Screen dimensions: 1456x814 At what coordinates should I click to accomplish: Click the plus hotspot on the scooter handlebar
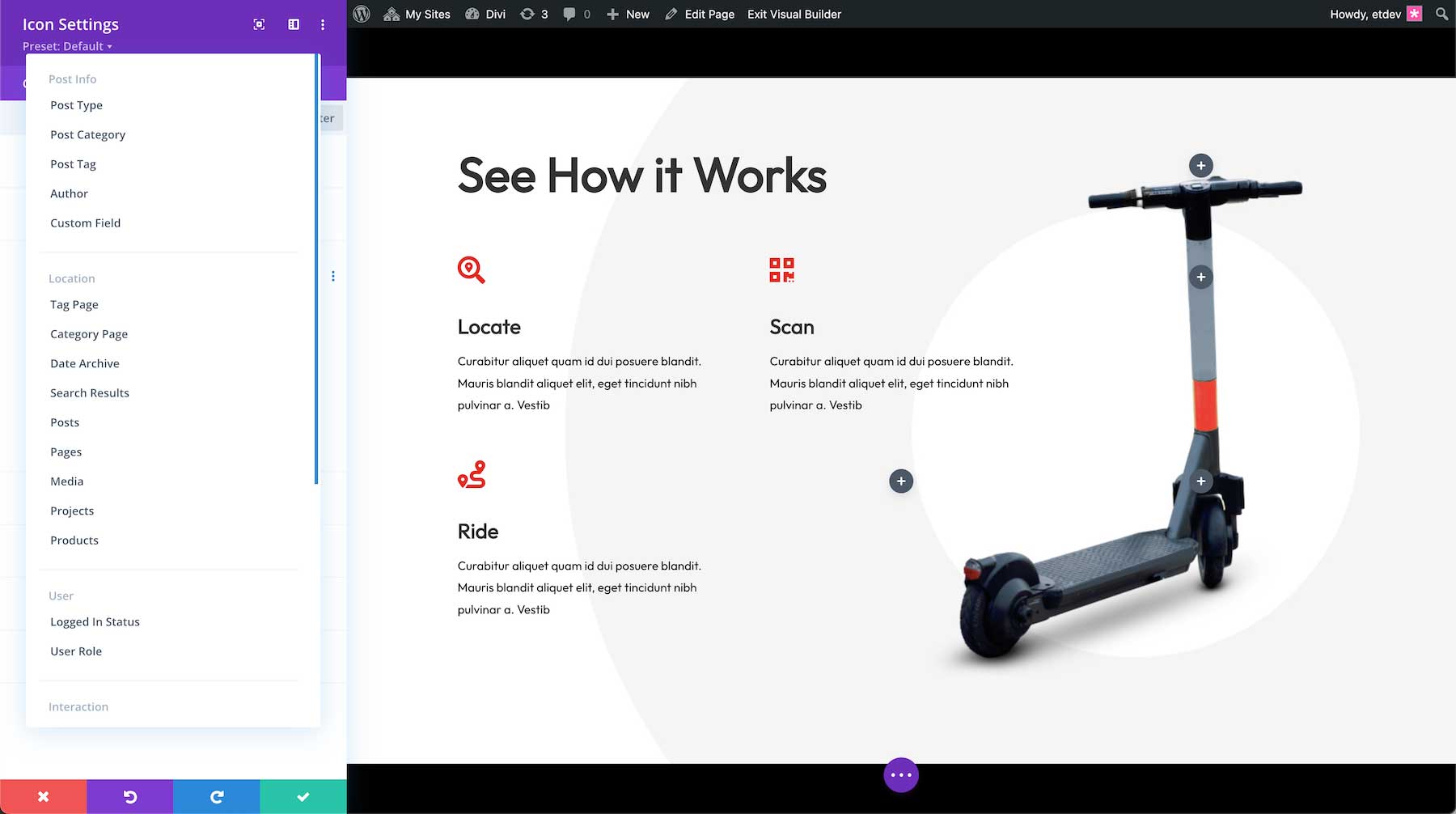click(1200, 165)
